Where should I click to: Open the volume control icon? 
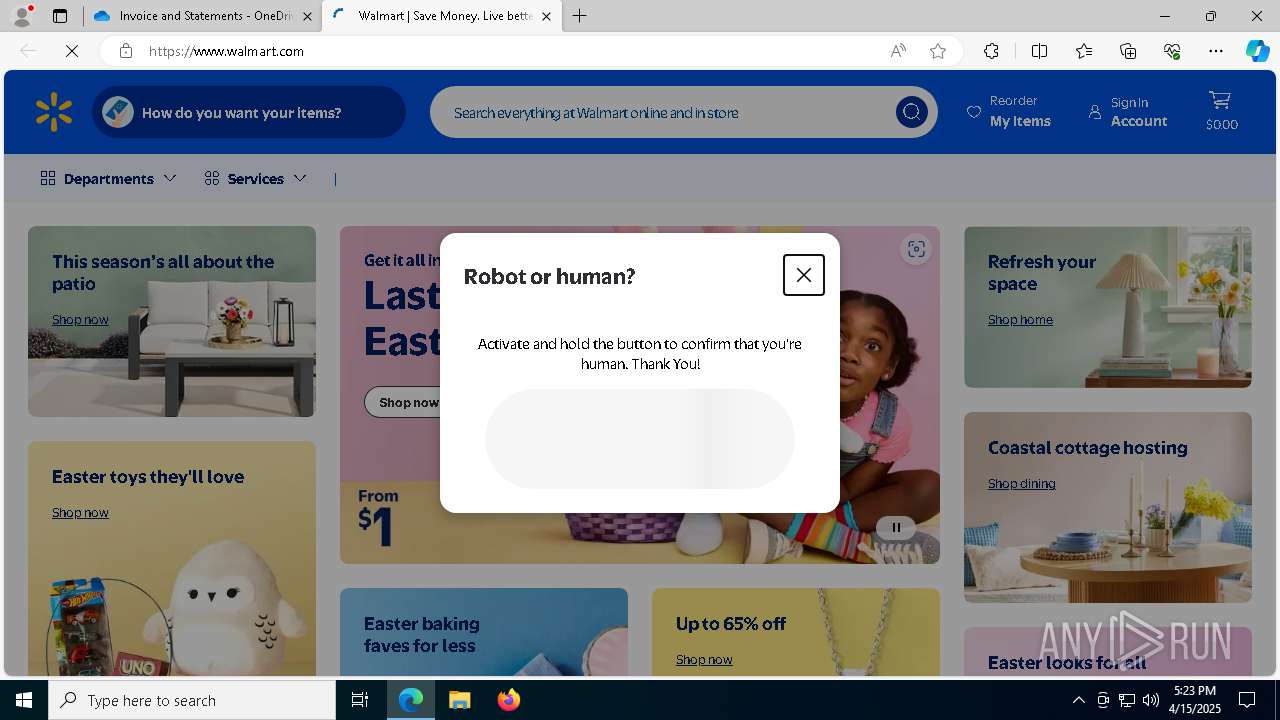coord(1151,700)
